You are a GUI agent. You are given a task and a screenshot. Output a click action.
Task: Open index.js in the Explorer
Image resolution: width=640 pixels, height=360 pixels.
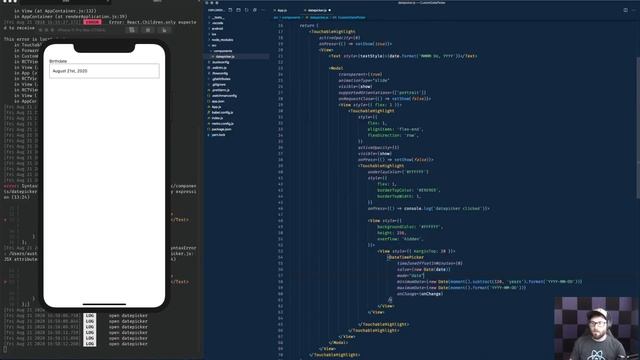217,118
